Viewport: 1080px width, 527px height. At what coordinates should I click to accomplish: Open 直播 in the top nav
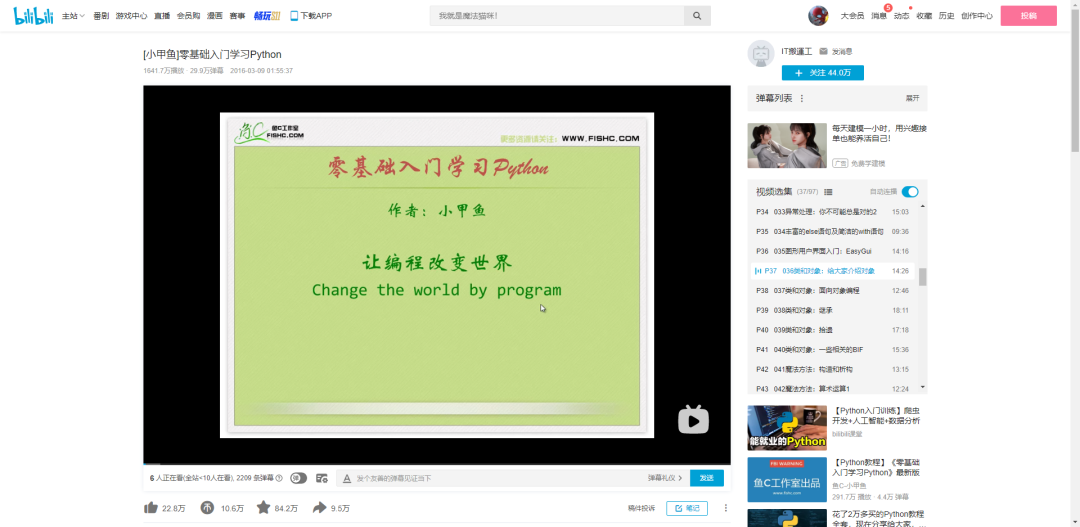click(162, 15)
